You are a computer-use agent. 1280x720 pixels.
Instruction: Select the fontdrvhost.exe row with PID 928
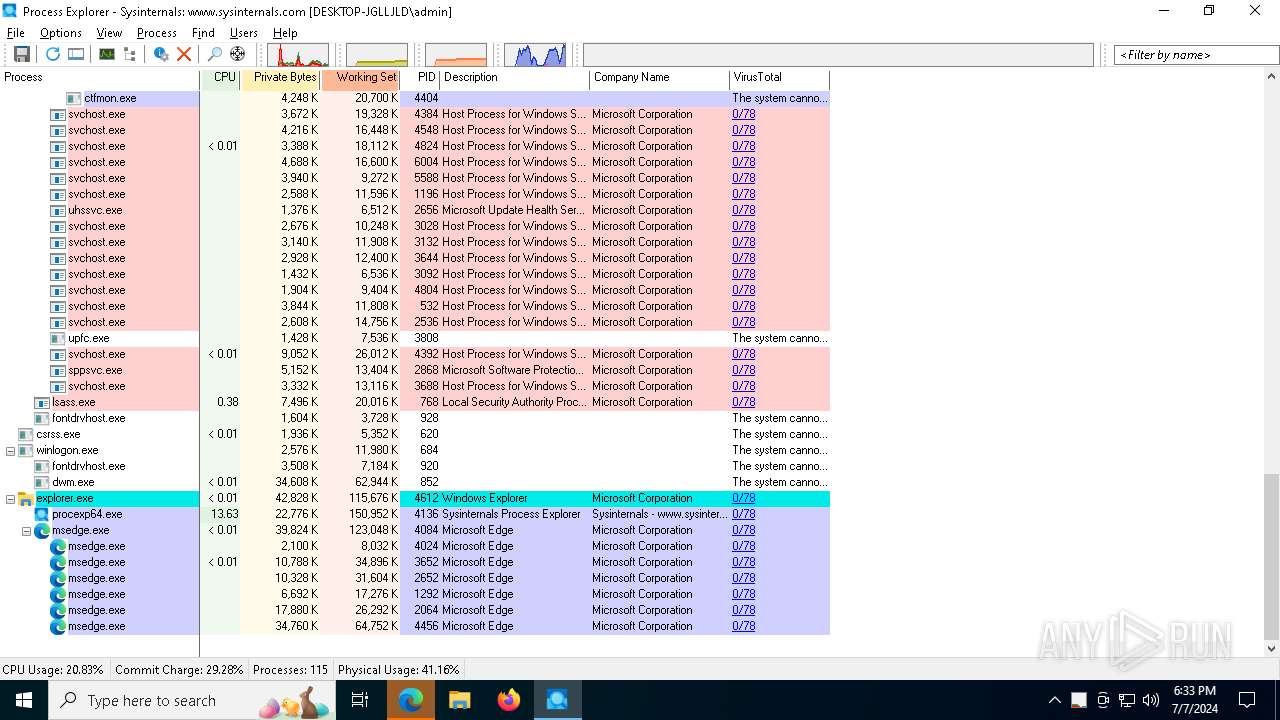415,418
